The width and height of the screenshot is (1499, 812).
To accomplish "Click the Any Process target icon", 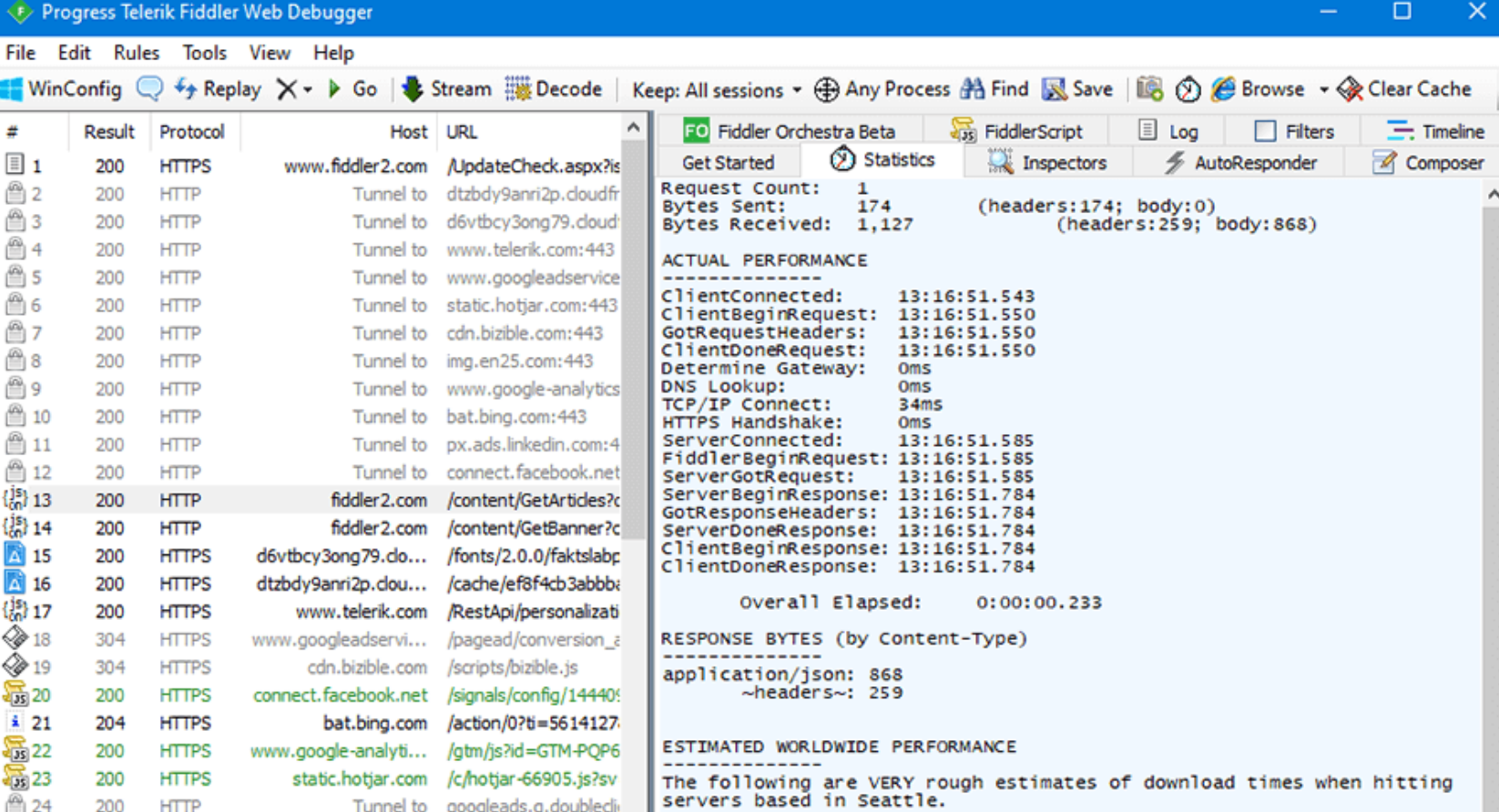I will tap(826, 89).
